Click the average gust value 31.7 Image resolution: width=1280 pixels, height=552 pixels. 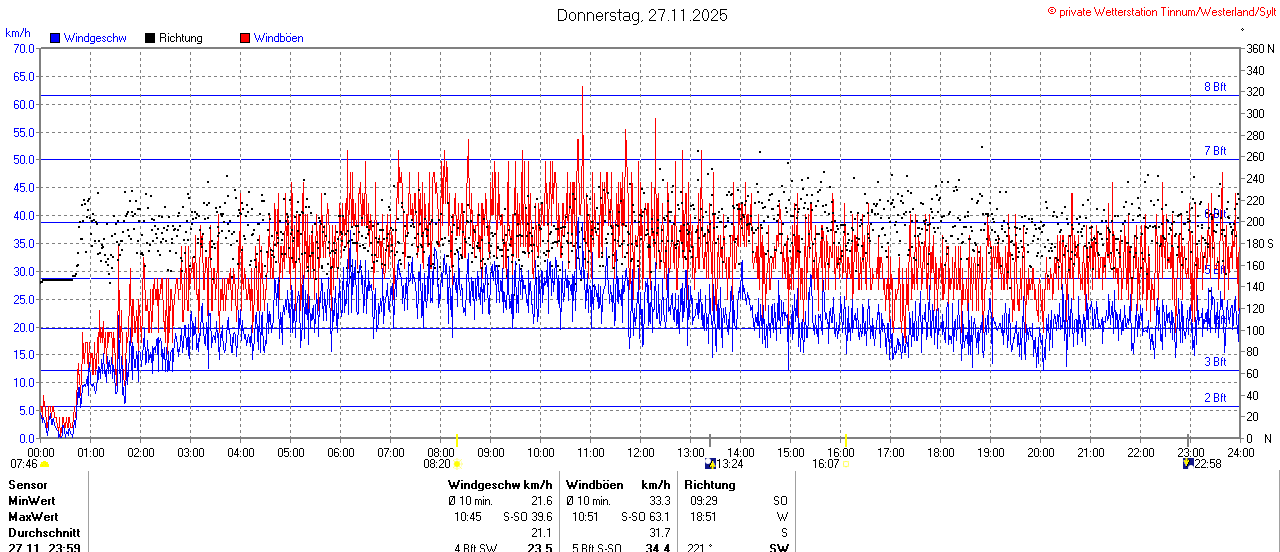pyautogui.click(x=659, y=533)
